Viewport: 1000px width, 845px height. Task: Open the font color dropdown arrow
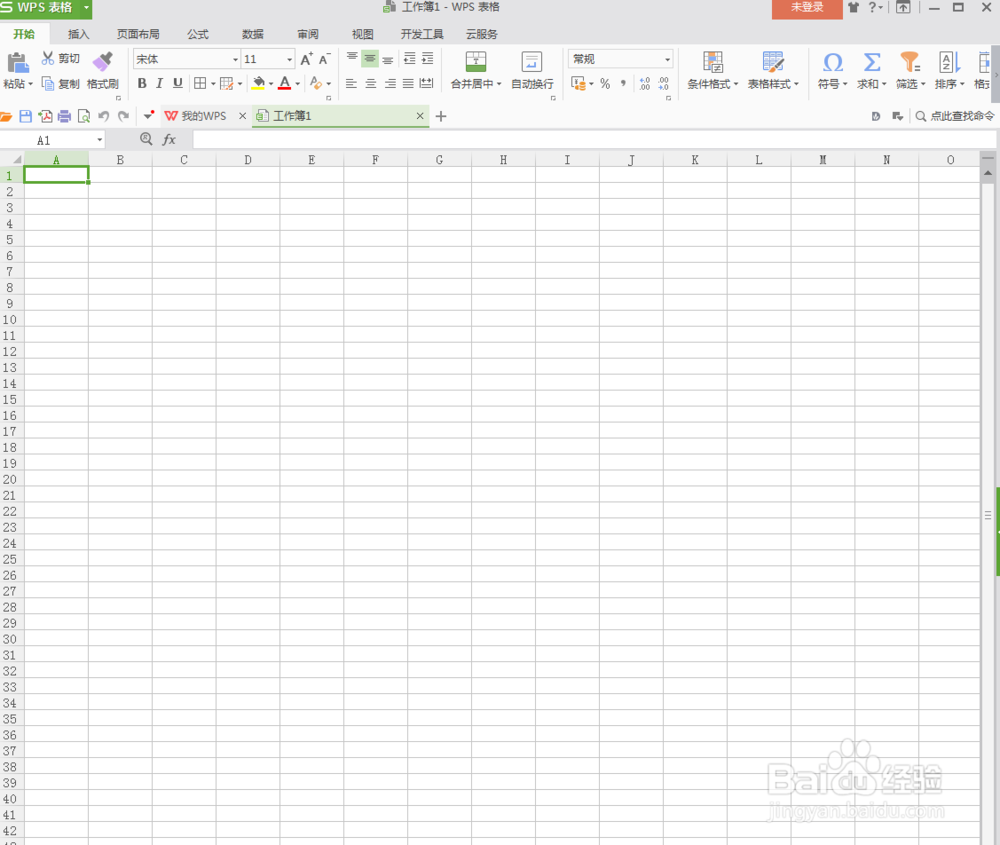[298, 84]
